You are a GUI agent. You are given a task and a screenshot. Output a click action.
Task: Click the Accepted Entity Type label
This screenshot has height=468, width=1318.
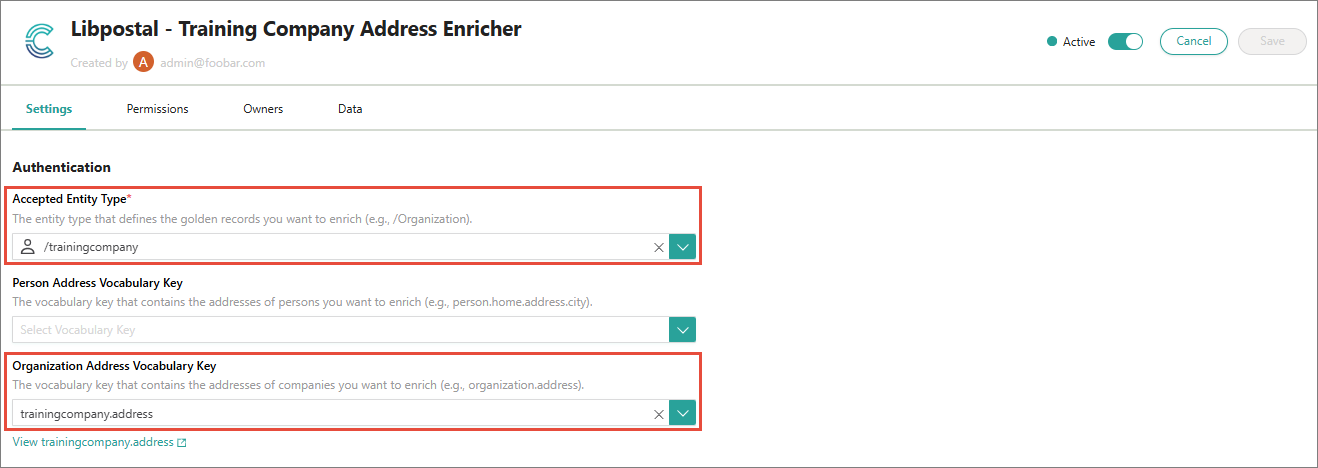pyautogui.click(x=72, y=199)
